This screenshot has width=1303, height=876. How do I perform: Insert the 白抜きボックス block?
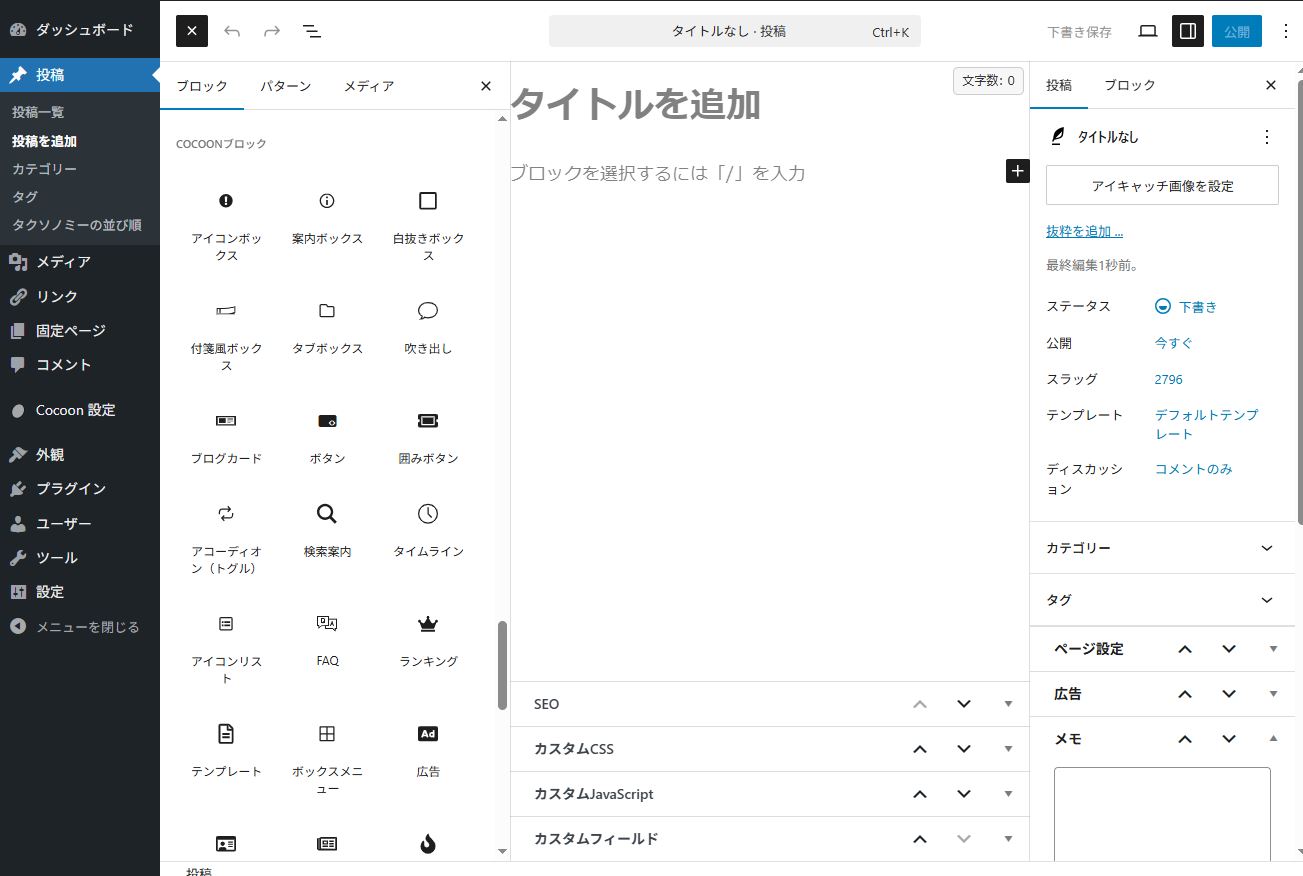tap(428, 225)
